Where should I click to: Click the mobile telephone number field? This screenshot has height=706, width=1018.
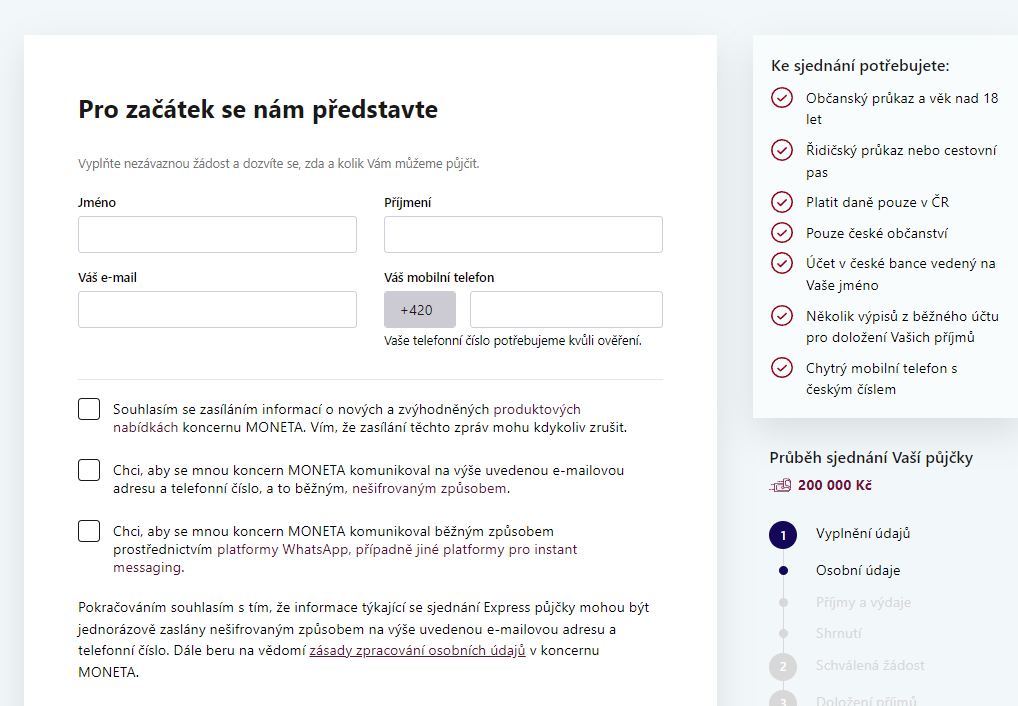coord(565,309)
